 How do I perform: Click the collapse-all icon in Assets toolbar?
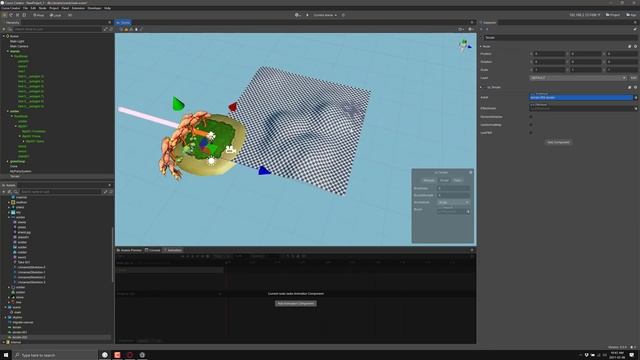click(105, 191)
